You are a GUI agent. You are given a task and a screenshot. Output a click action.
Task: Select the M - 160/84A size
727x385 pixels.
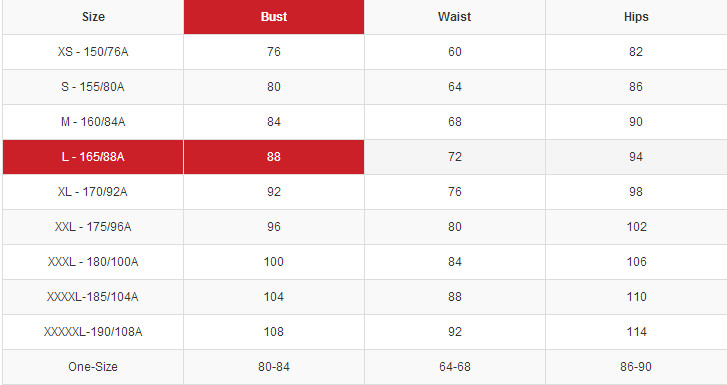93,122
